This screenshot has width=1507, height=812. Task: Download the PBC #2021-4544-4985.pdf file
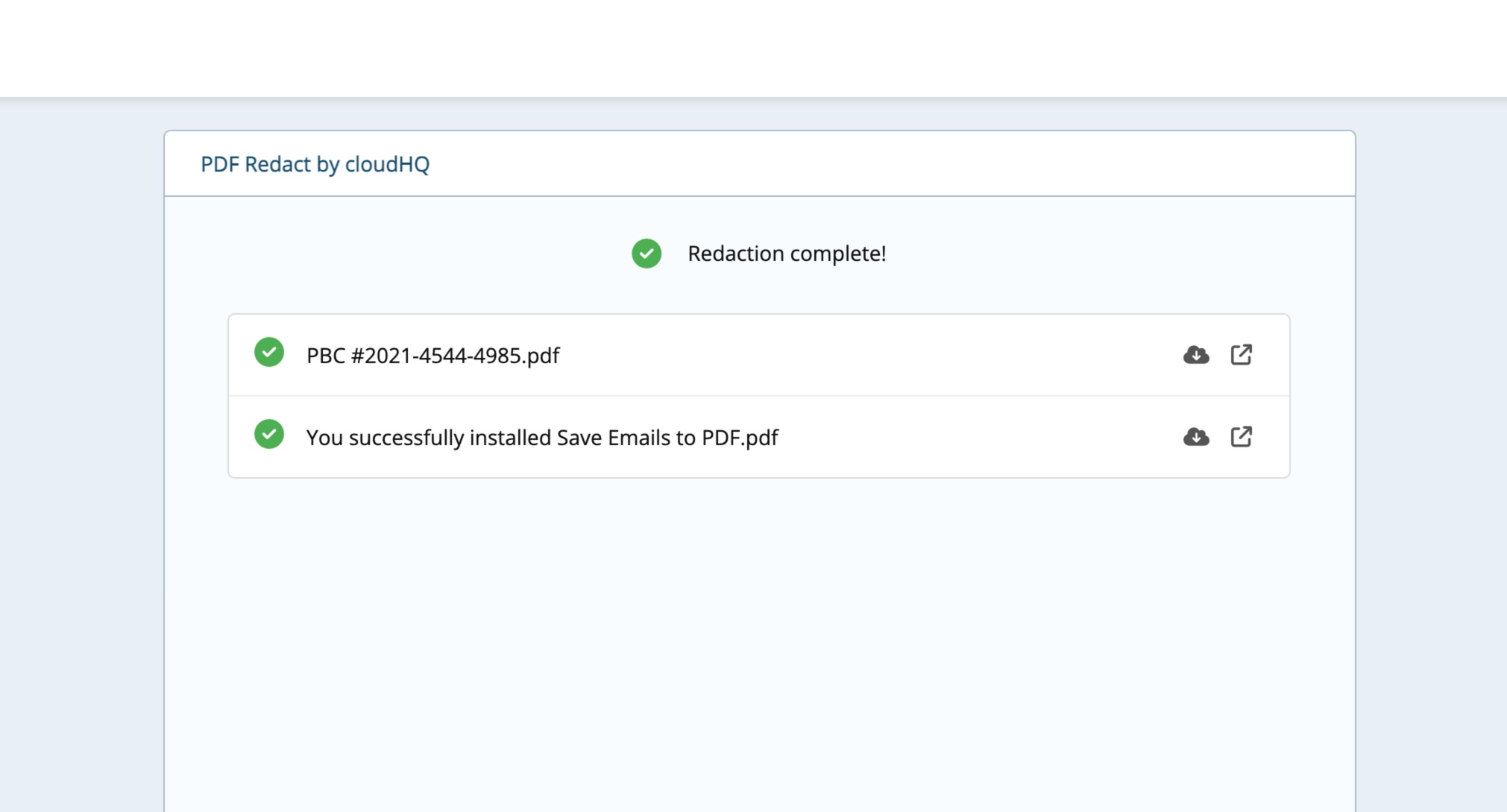click(x=1196, y=355)
